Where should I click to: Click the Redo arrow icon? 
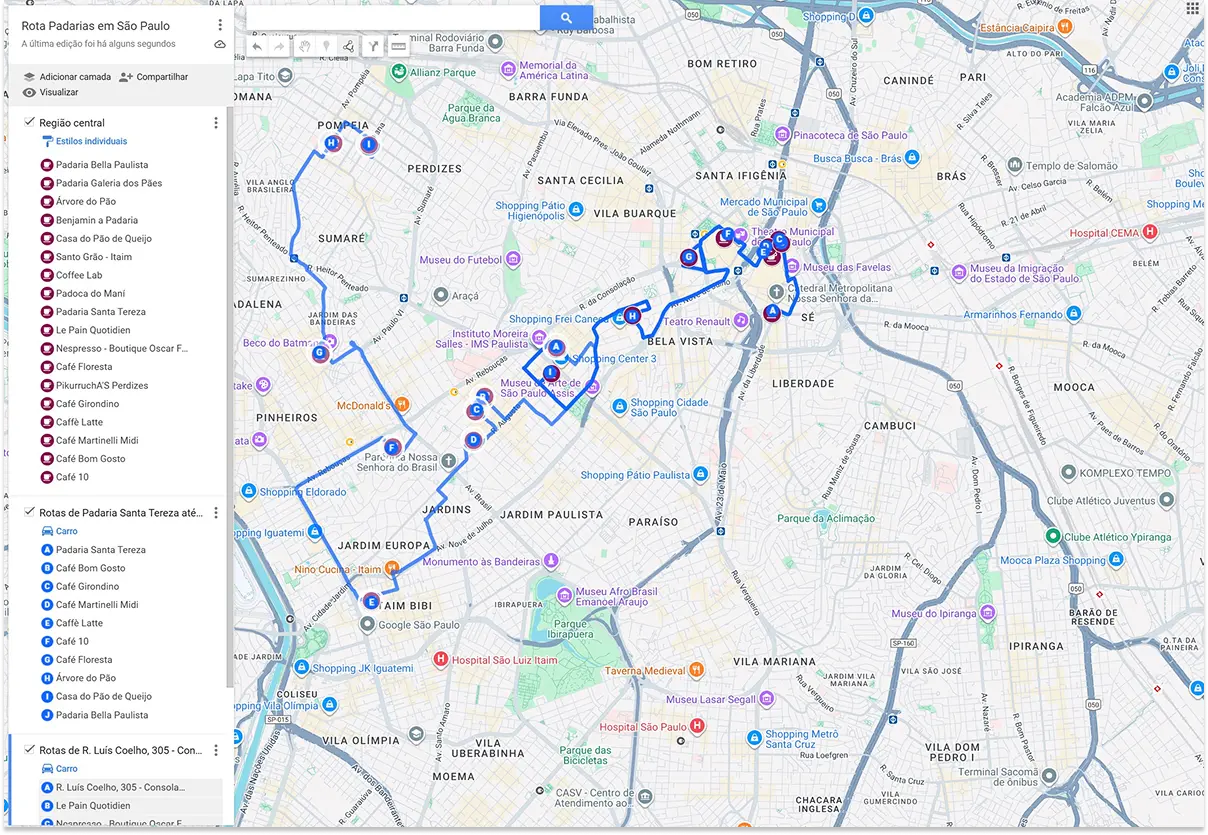click(280, 46)
